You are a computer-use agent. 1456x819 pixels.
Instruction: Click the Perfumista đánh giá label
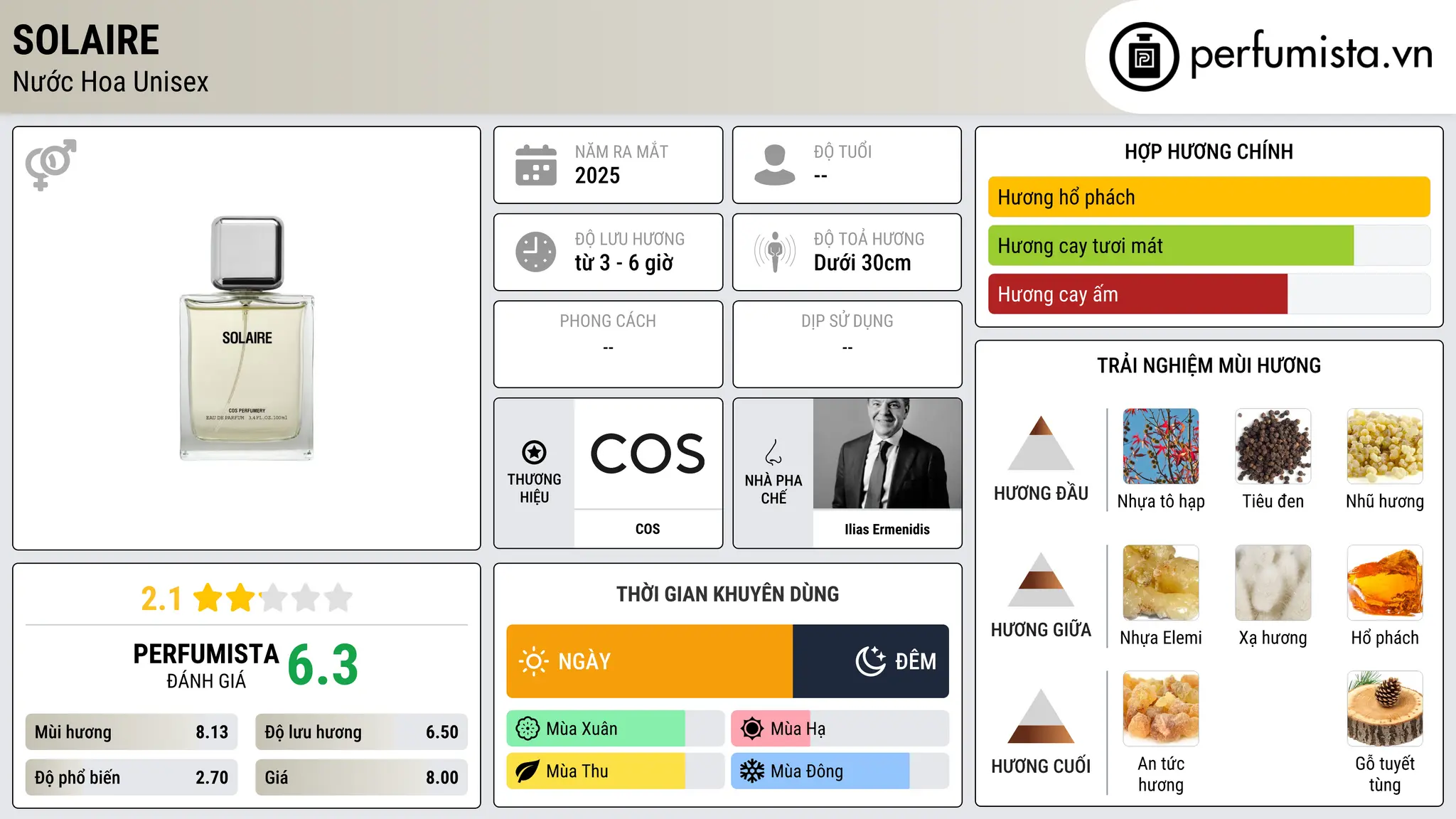(206, 665)
